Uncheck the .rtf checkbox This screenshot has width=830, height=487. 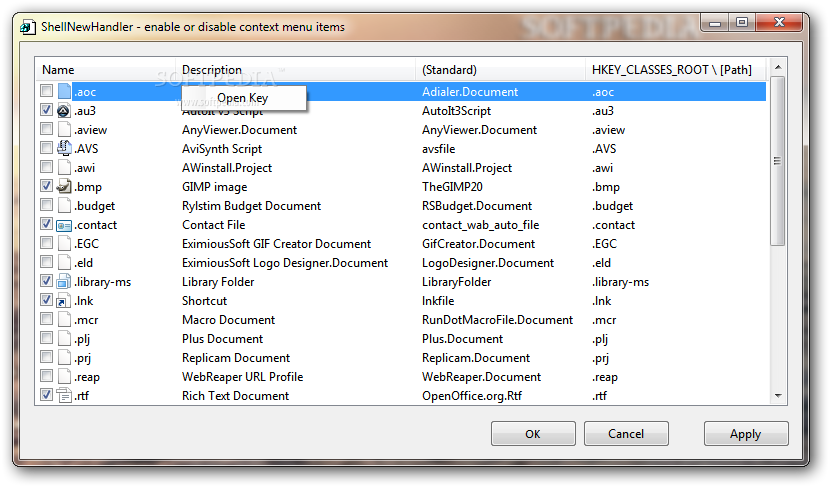pyautogui.click(x=47, y=395)
